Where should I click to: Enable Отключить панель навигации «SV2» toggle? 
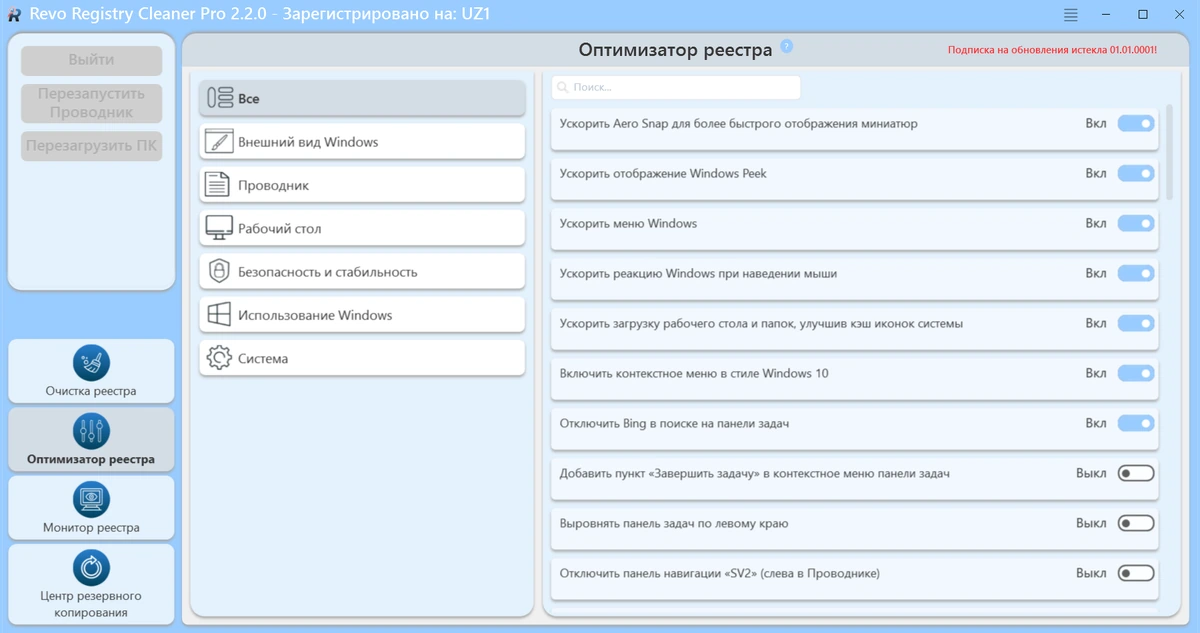(1136, 573)
